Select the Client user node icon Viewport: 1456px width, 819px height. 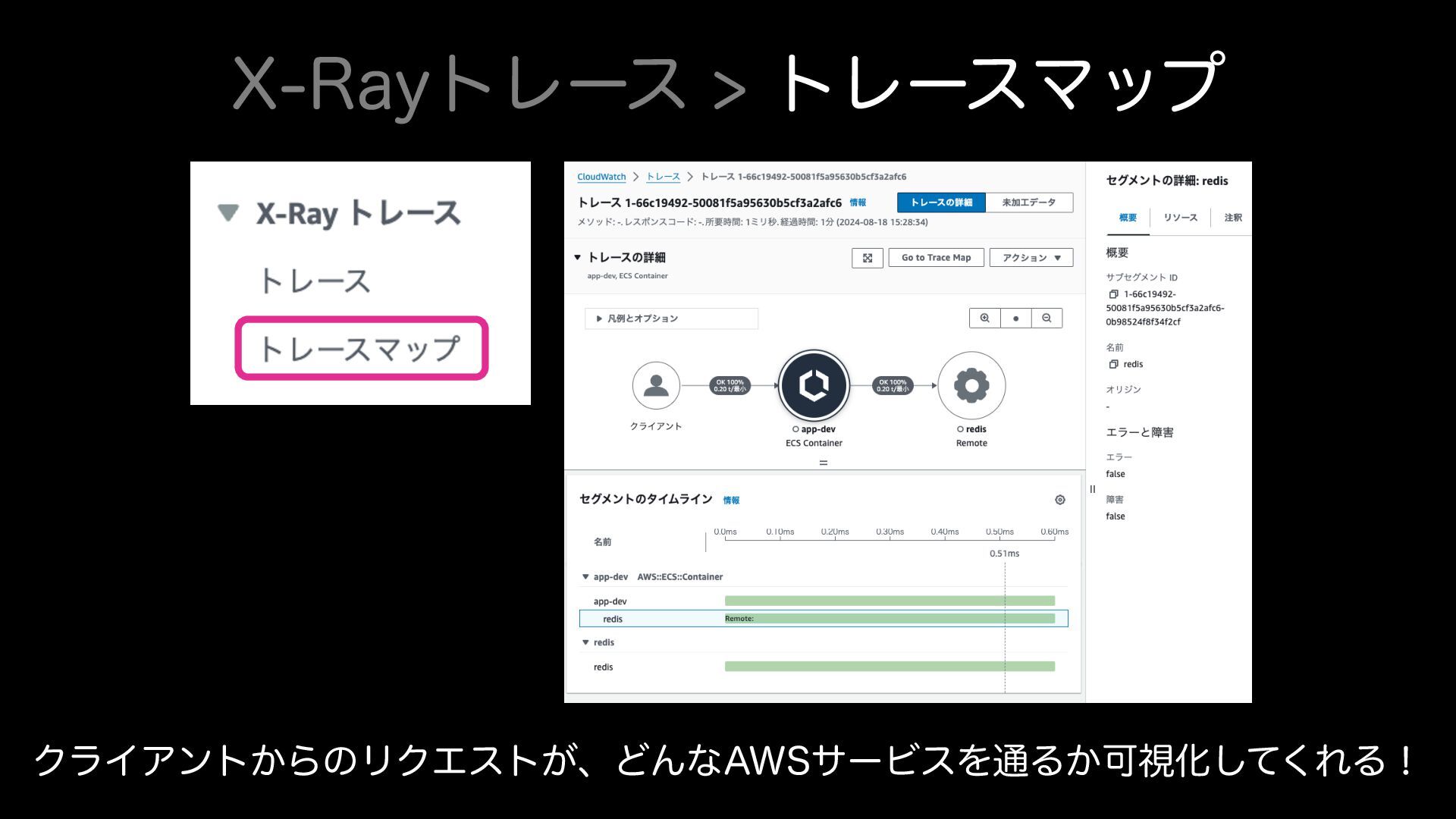(x=655, y=385)
